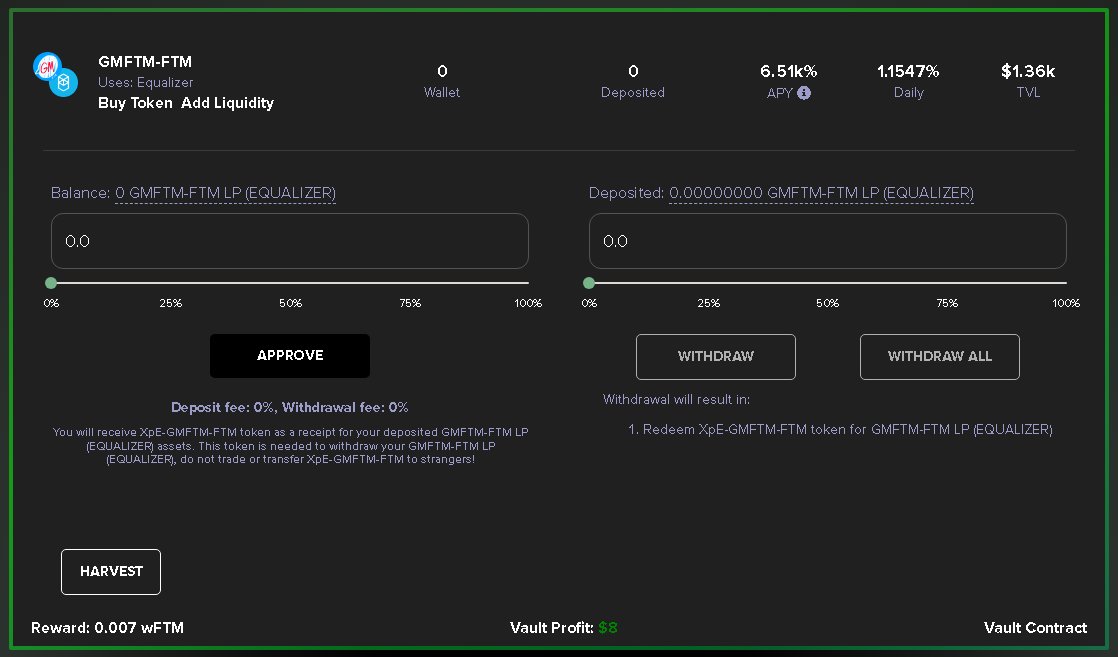
Task: Click the 'Reward: 0.007 wFTM' text
Action: [x=108, y=628]
